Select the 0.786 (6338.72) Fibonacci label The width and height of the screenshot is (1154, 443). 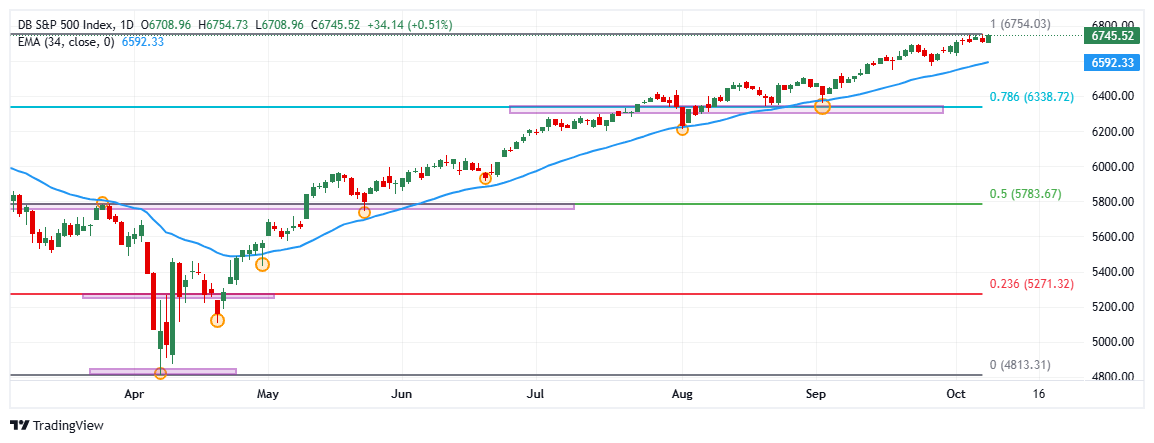pyautogui.click(x=1030, y=97)
